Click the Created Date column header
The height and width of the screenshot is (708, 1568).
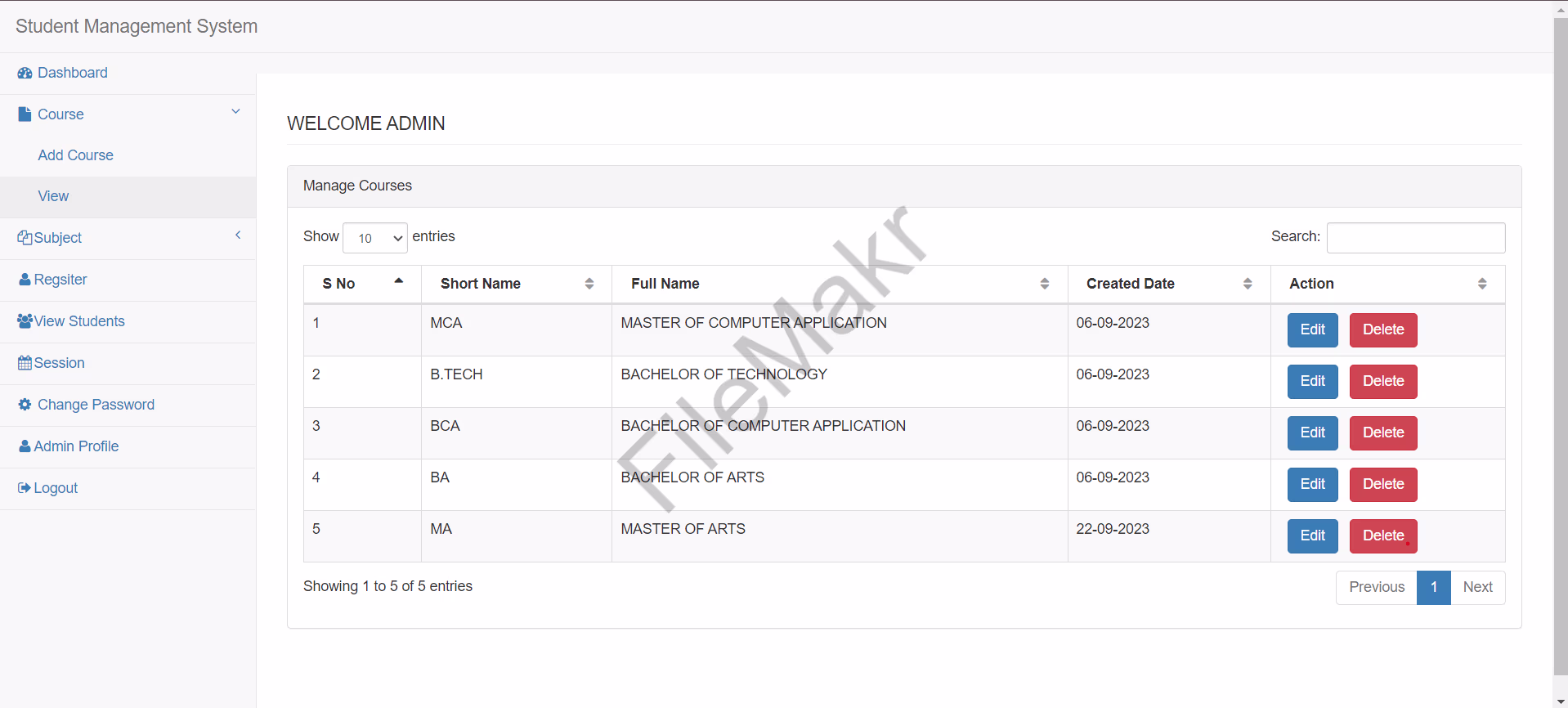click(x=1169, y=284)
